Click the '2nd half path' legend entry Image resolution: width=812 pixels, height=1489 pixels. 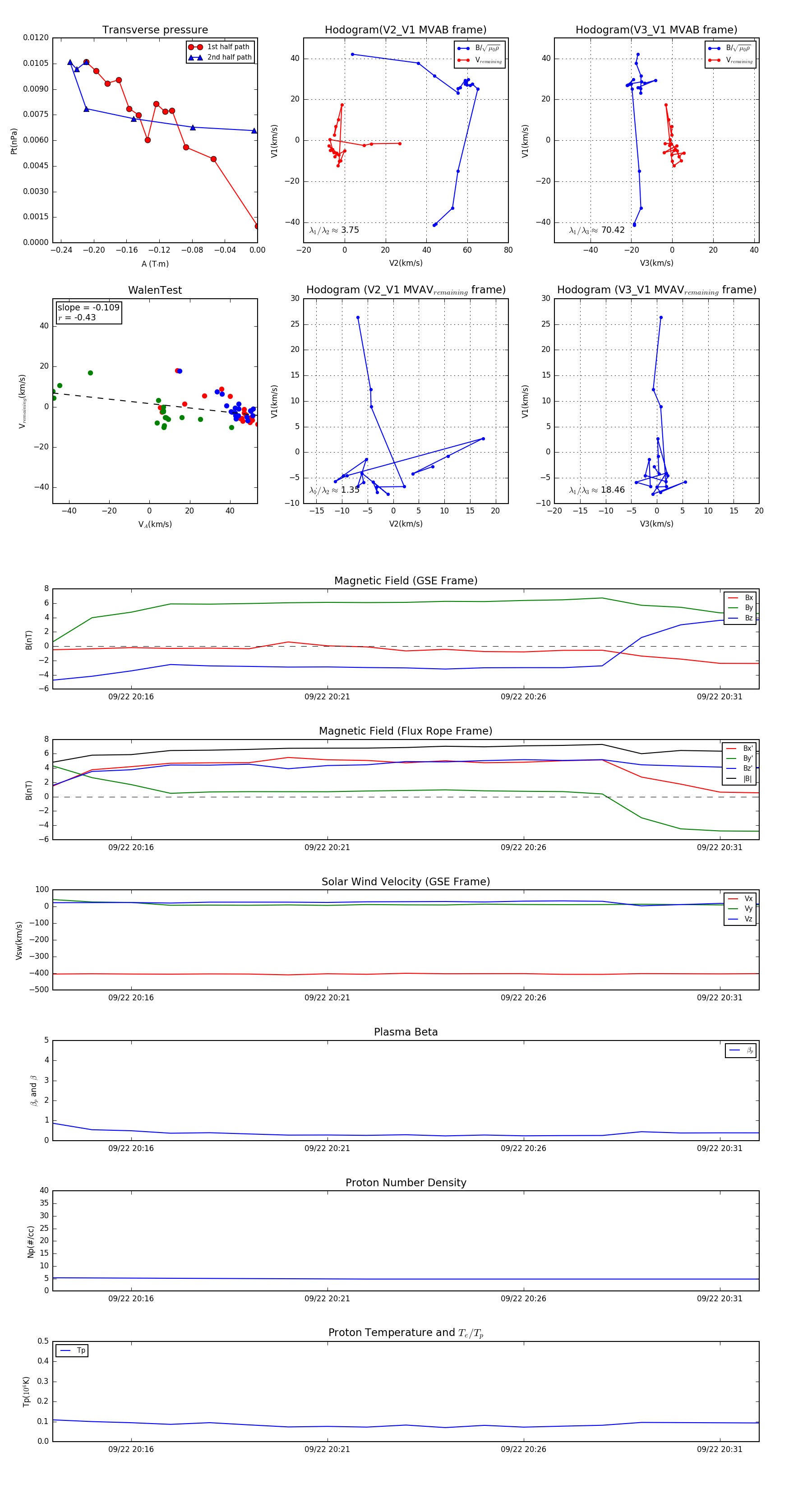220,57
